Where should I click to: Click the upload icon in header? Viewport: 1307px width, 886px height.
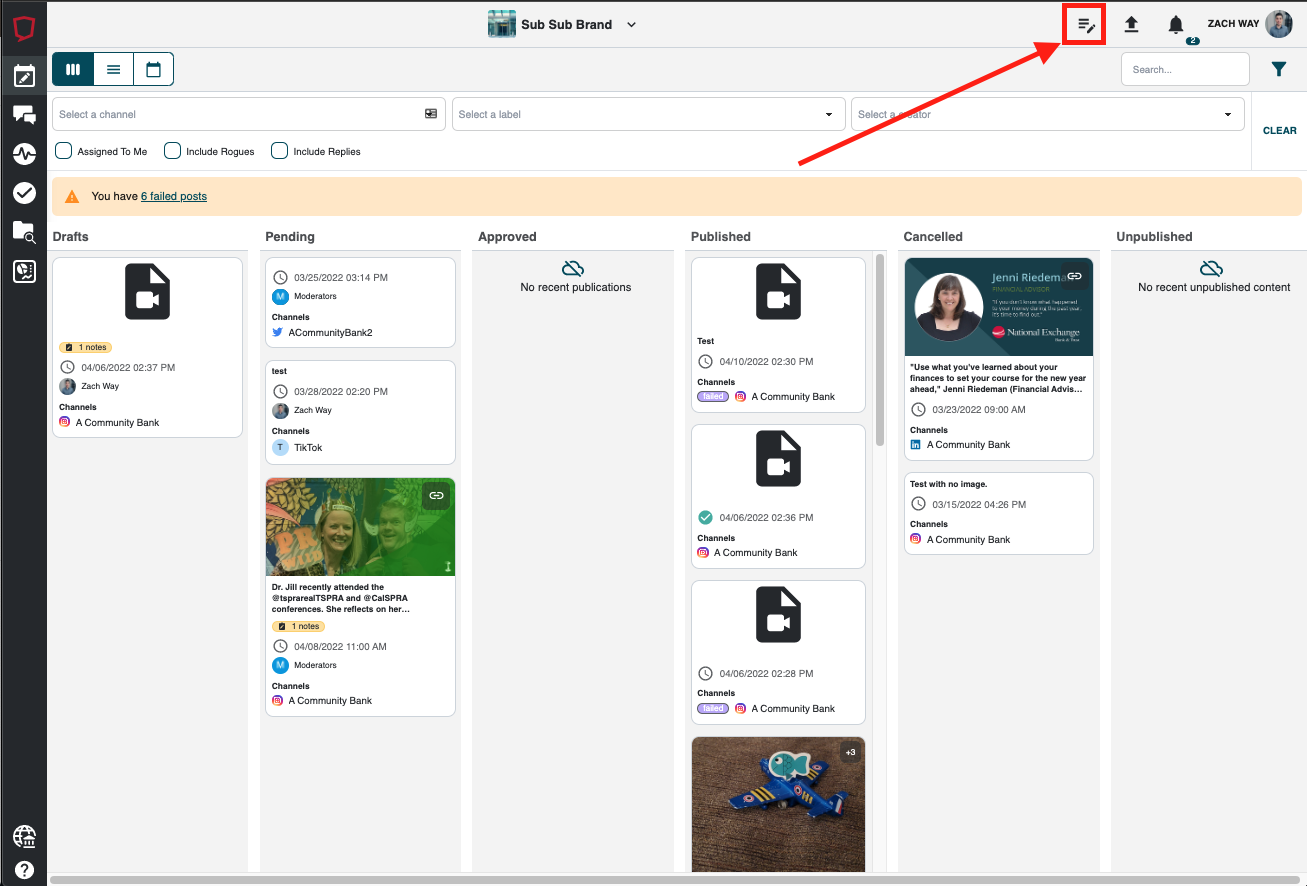1131,25
